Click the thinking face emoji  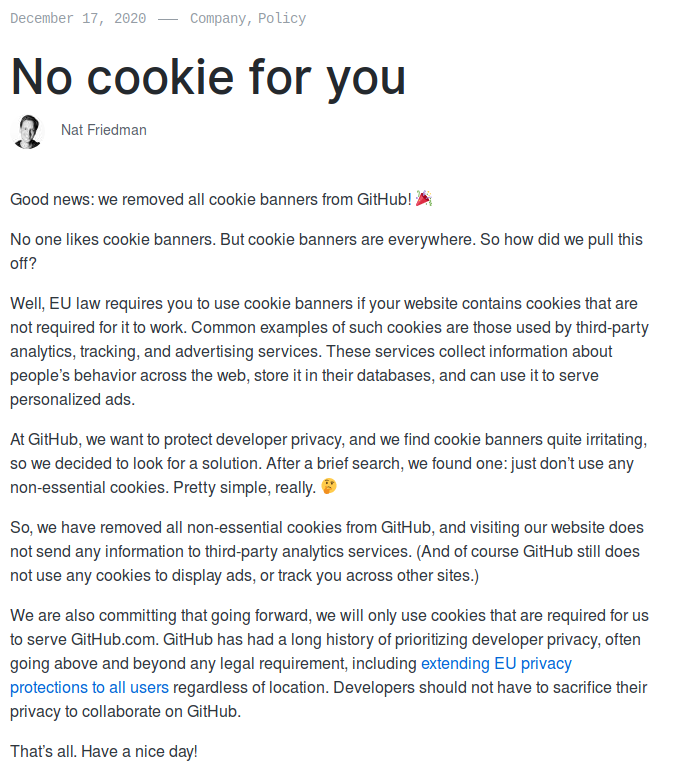tap(328, 487)
